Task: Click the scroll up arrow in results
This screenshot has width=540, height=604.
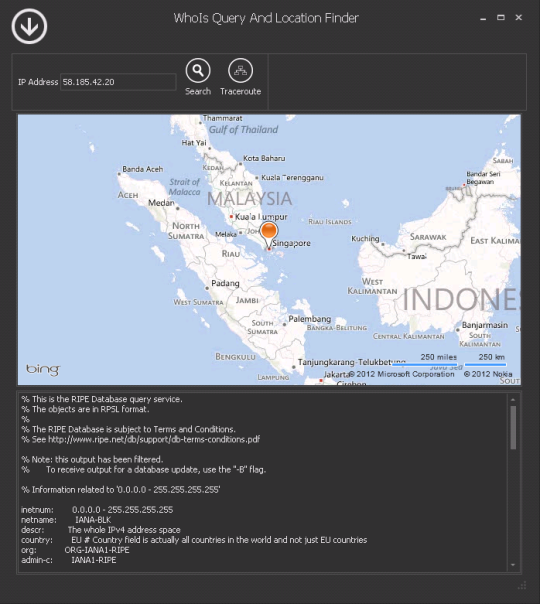Action: 513,399
